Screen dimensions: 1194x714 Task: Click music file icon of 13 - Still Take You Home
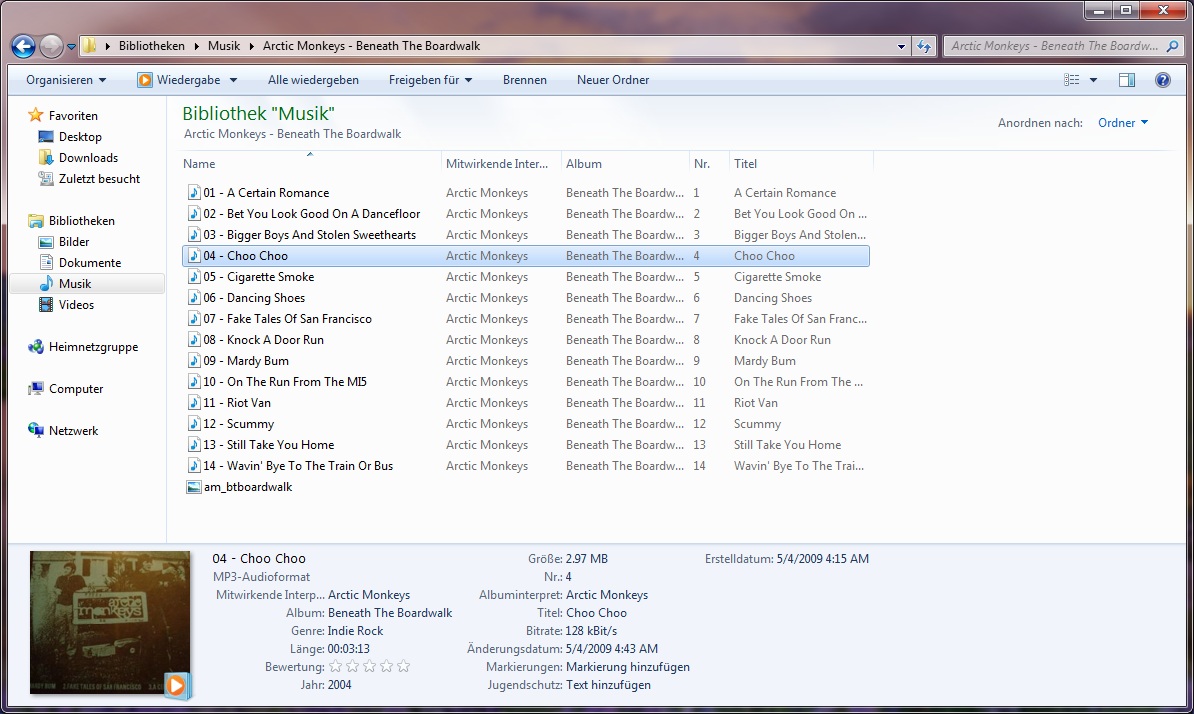point(193,445)
